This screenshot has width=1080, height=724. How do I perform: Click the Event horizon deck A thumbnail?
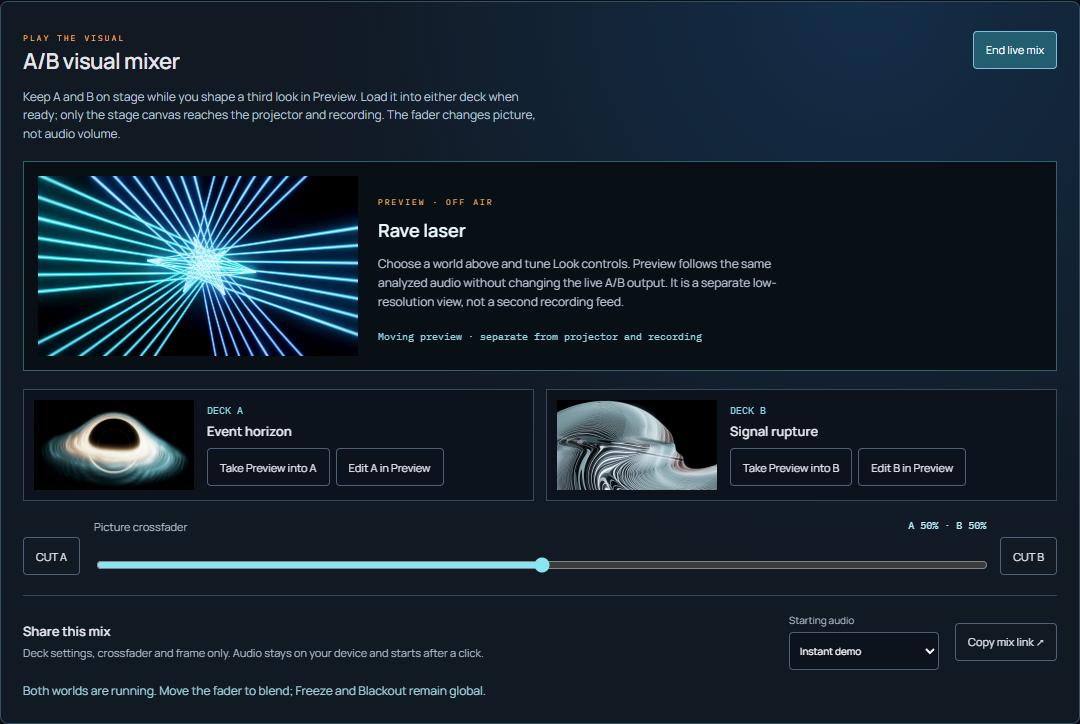(x=114, y=445)
